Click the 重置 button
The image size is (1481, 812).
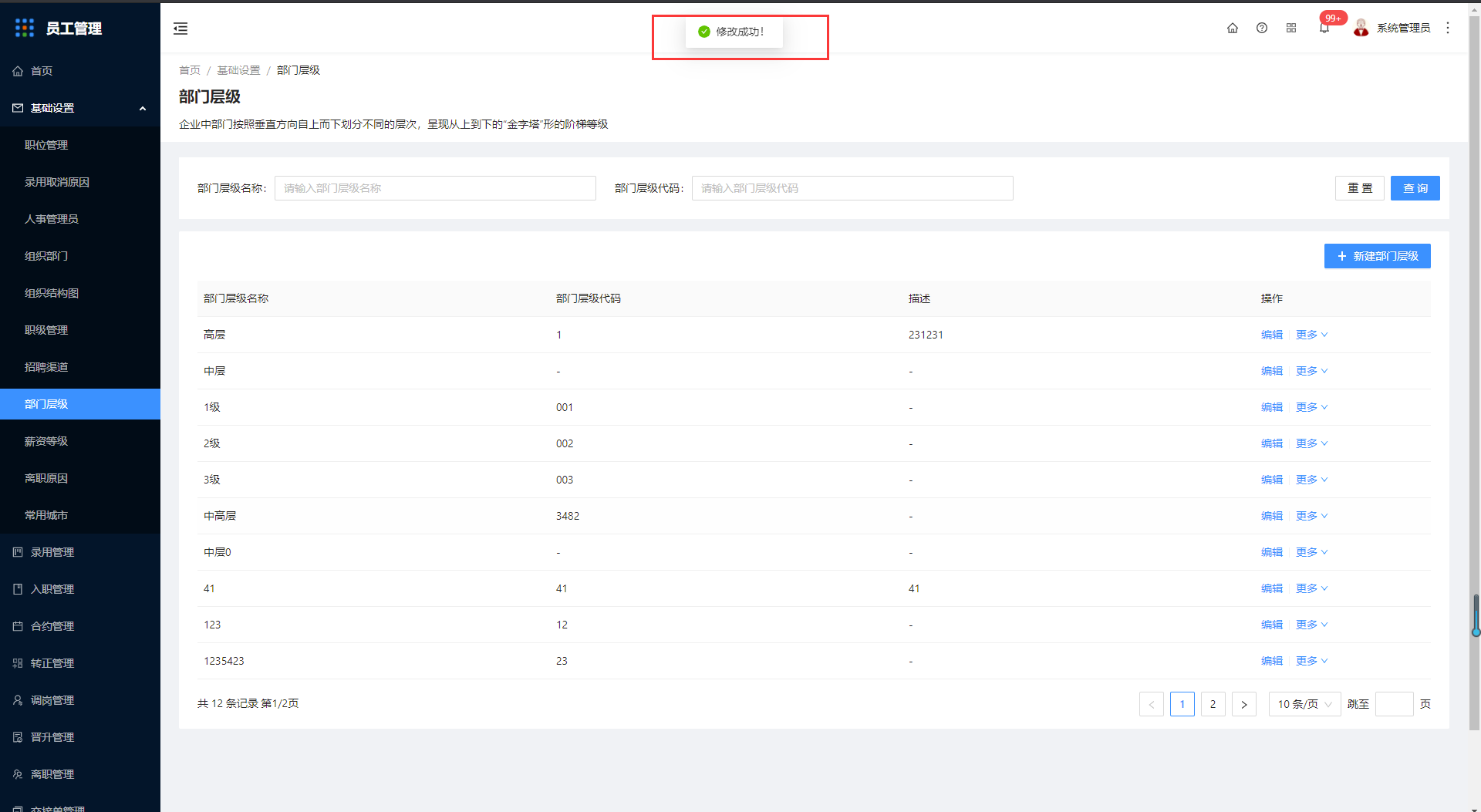(1360, 188)
